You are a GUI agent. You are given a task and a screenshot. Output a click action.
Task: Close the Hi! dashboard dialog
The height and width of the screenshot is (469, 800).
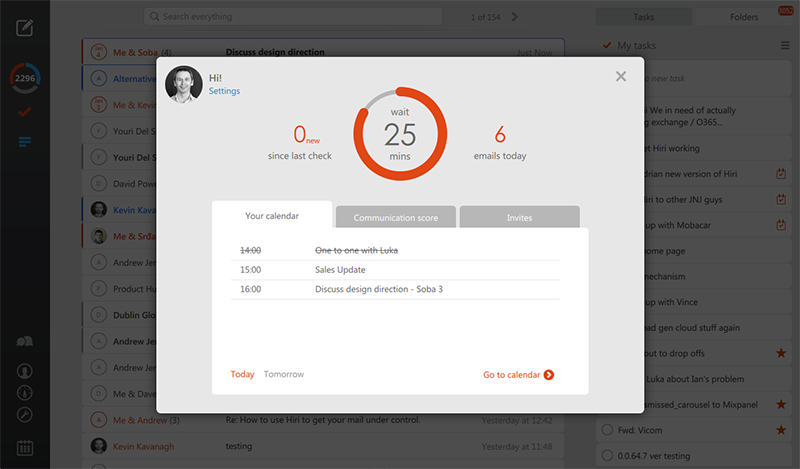click(620, 77)
